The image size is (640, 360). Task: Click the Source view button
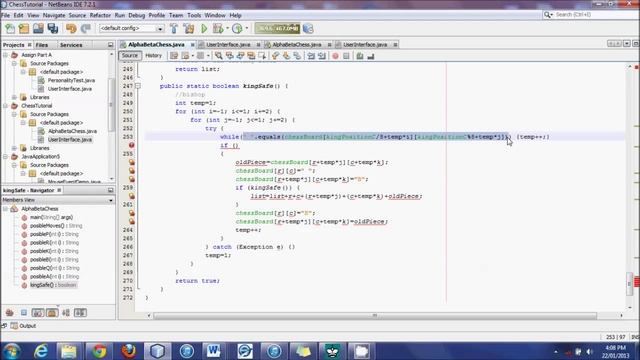tap(129, 56)
